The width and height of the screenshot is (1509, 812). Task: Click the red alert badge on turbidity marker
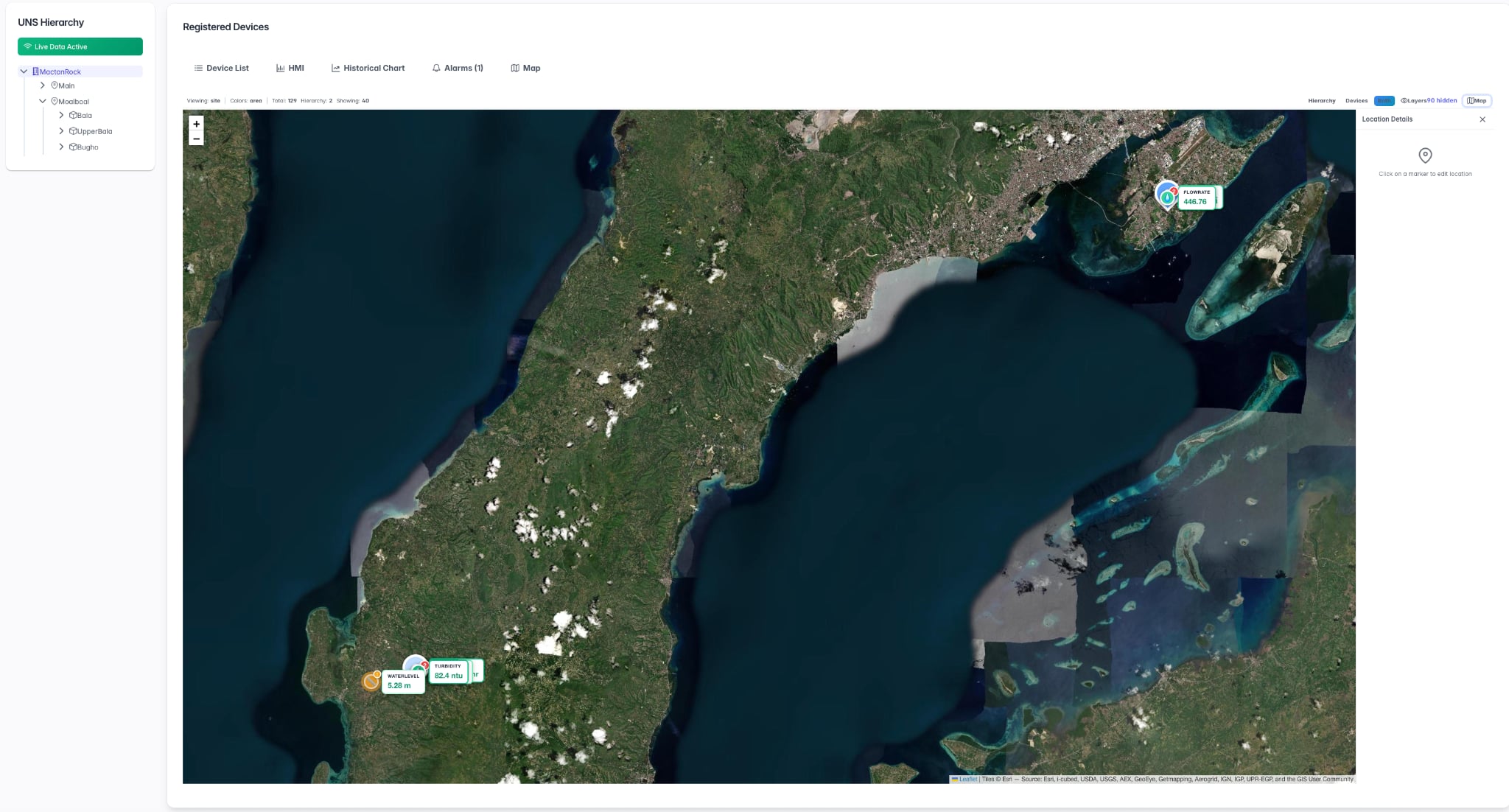425,665
